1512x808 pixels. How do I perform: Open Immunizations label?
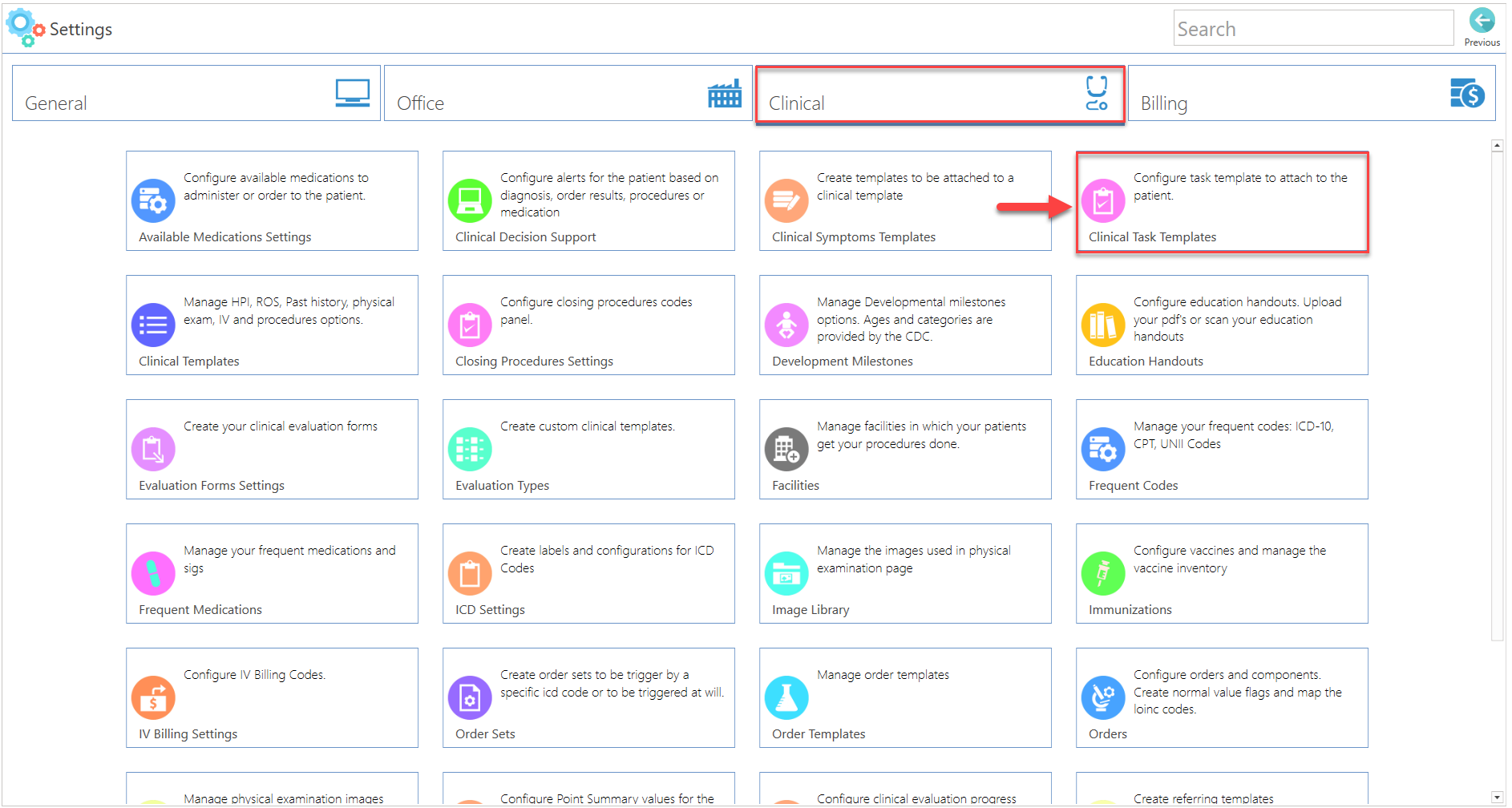click(x=1130, y=610)
